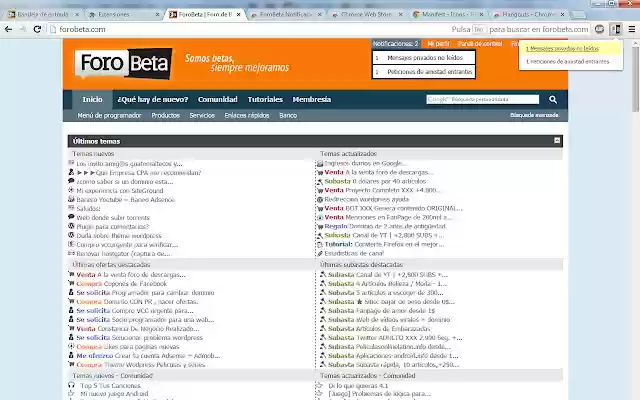
Task: Expand the Servicios submenu
Action: point(202,116)
